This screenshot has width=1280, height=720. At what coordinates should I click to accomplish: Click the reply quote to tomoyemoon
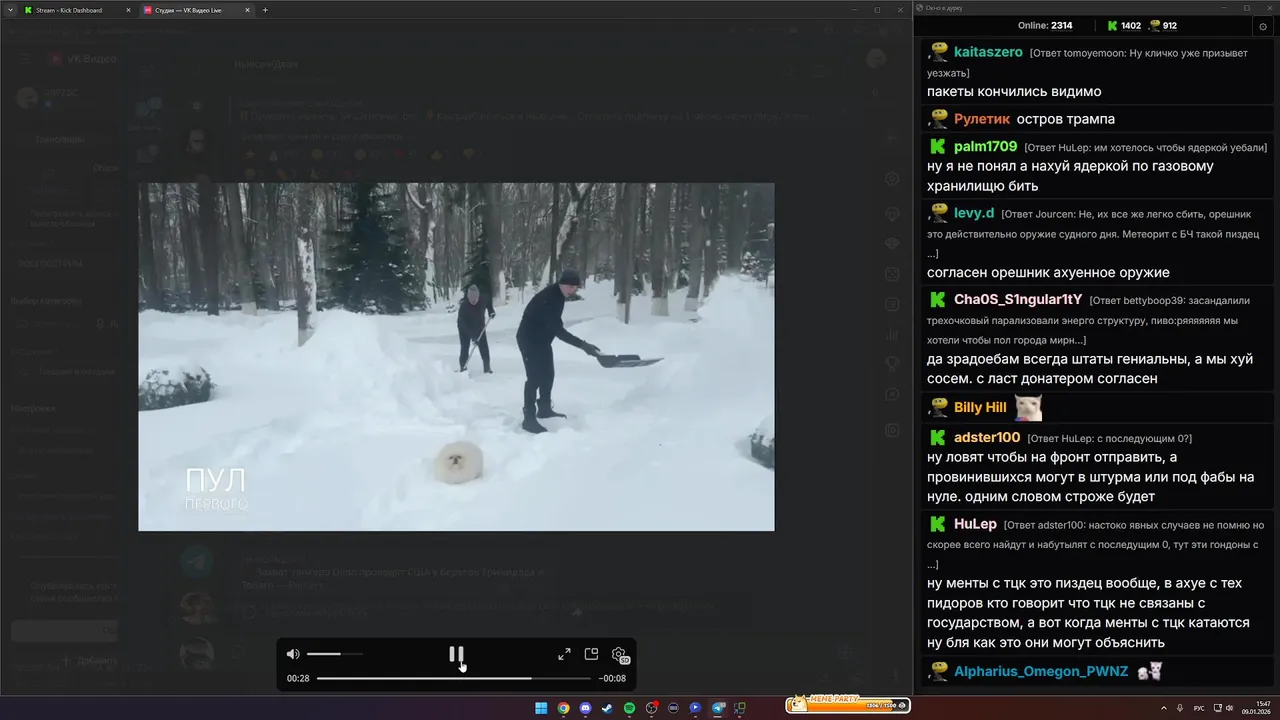(1090, 62)
